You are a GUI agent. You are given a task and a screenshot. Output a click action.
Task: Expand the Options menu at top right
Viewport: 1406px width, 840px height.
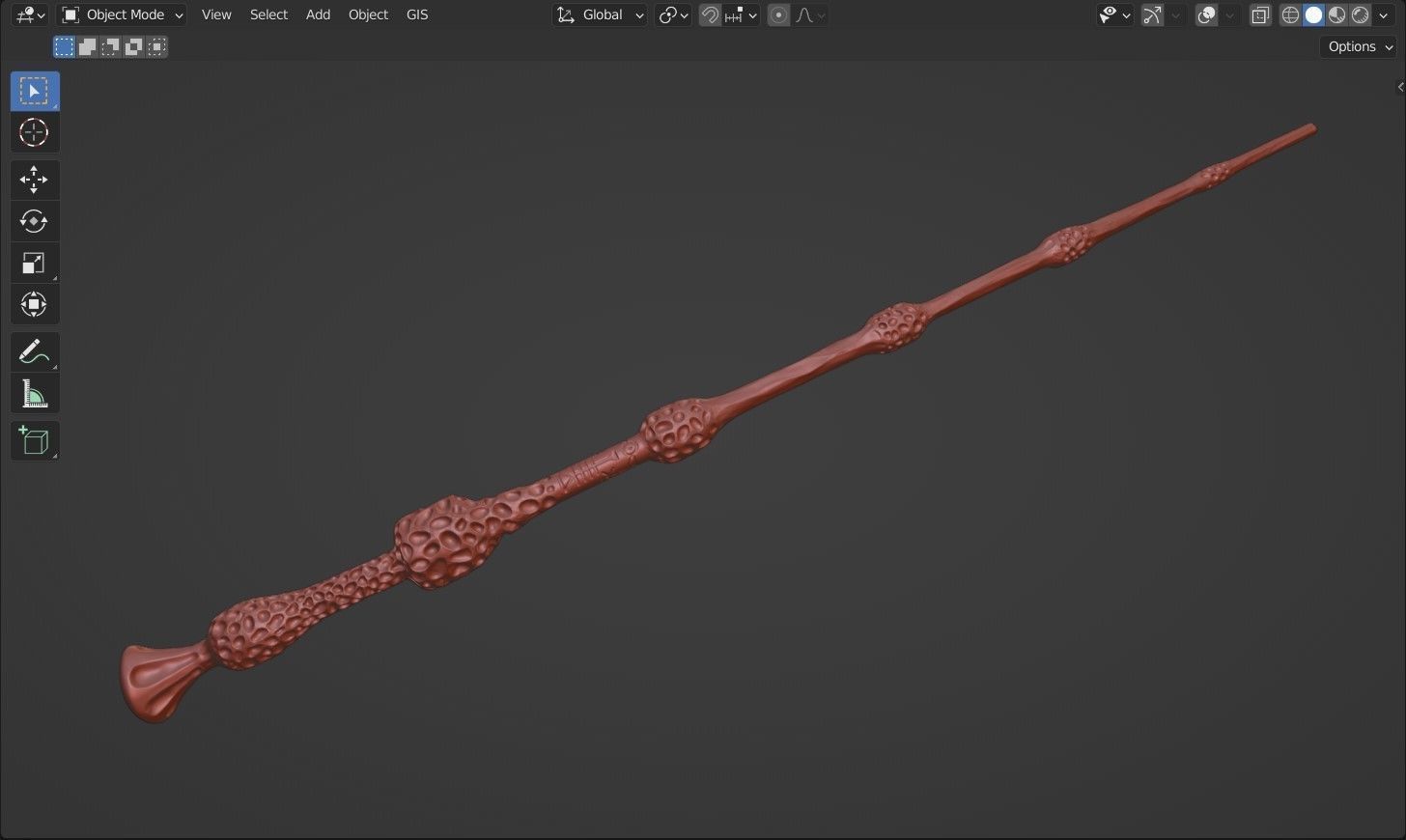point(1357,45)
